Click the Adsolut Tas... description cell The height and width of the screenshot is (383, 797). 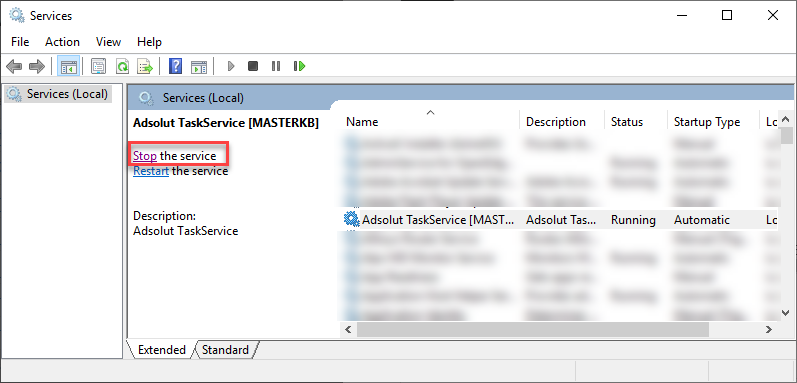(561, 220)
